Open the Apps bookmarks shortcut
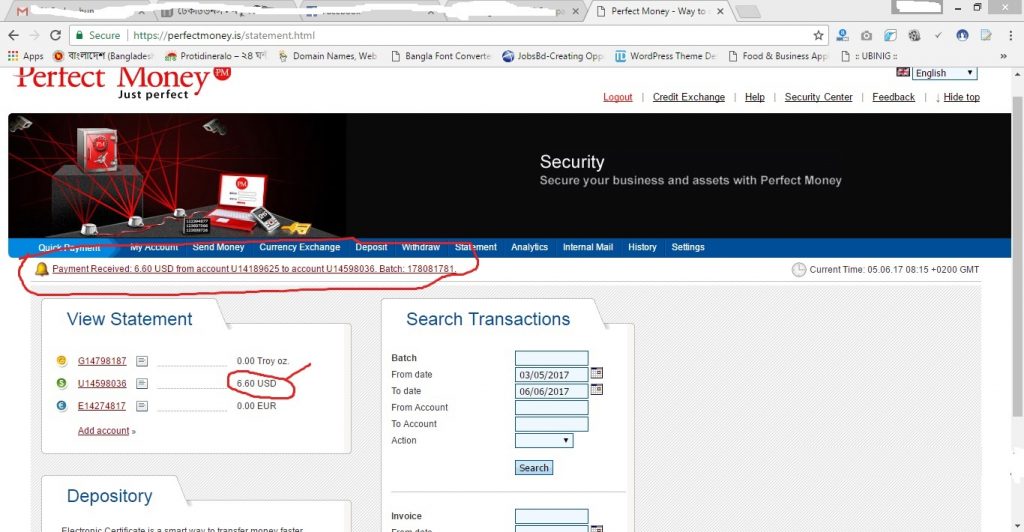The height and width of the screenshot is (532, 1024). (26, 56)
